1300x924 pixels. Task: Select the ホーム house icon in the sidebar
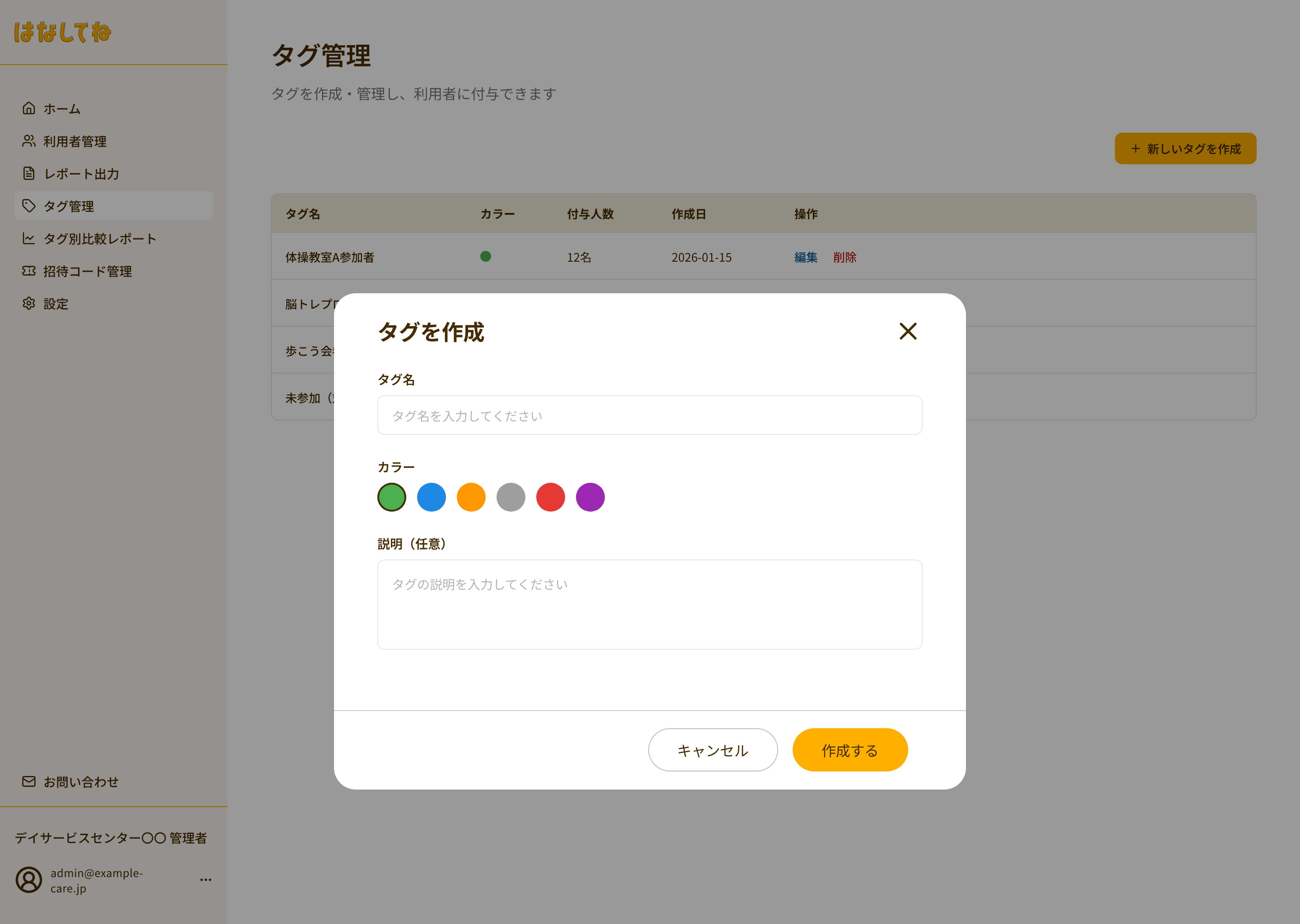28,109
